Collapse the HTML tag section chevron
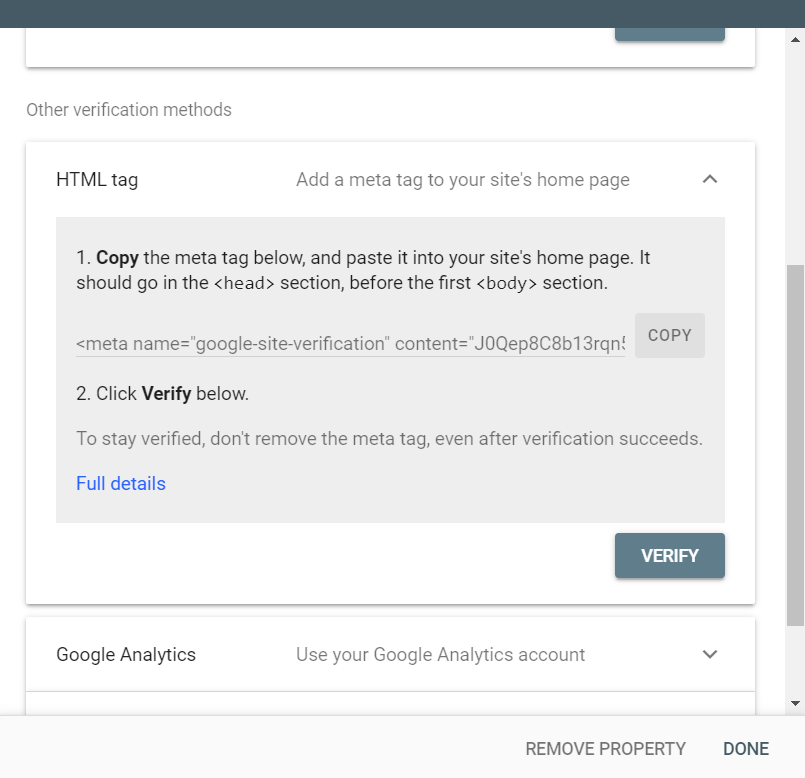Viewport: 805px width, 778px height. tap(710, 179)
